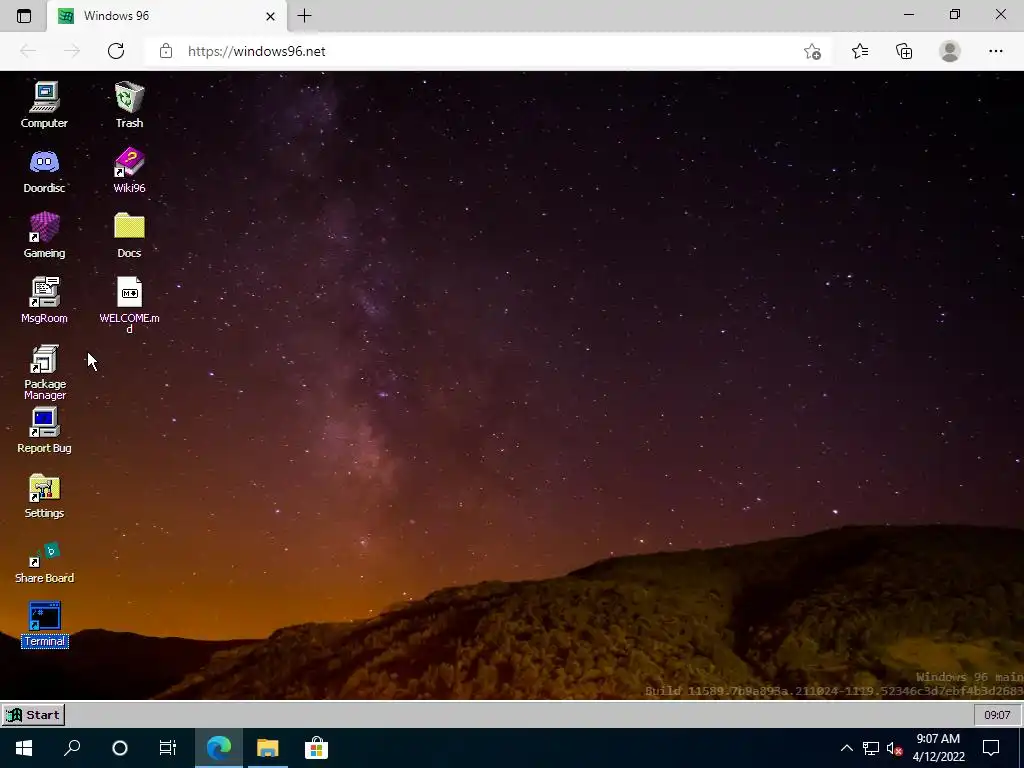Select the Terminal desktop icon
Image resolution: width=1024 pixels, height=768 pixels.
coord(44,625)
